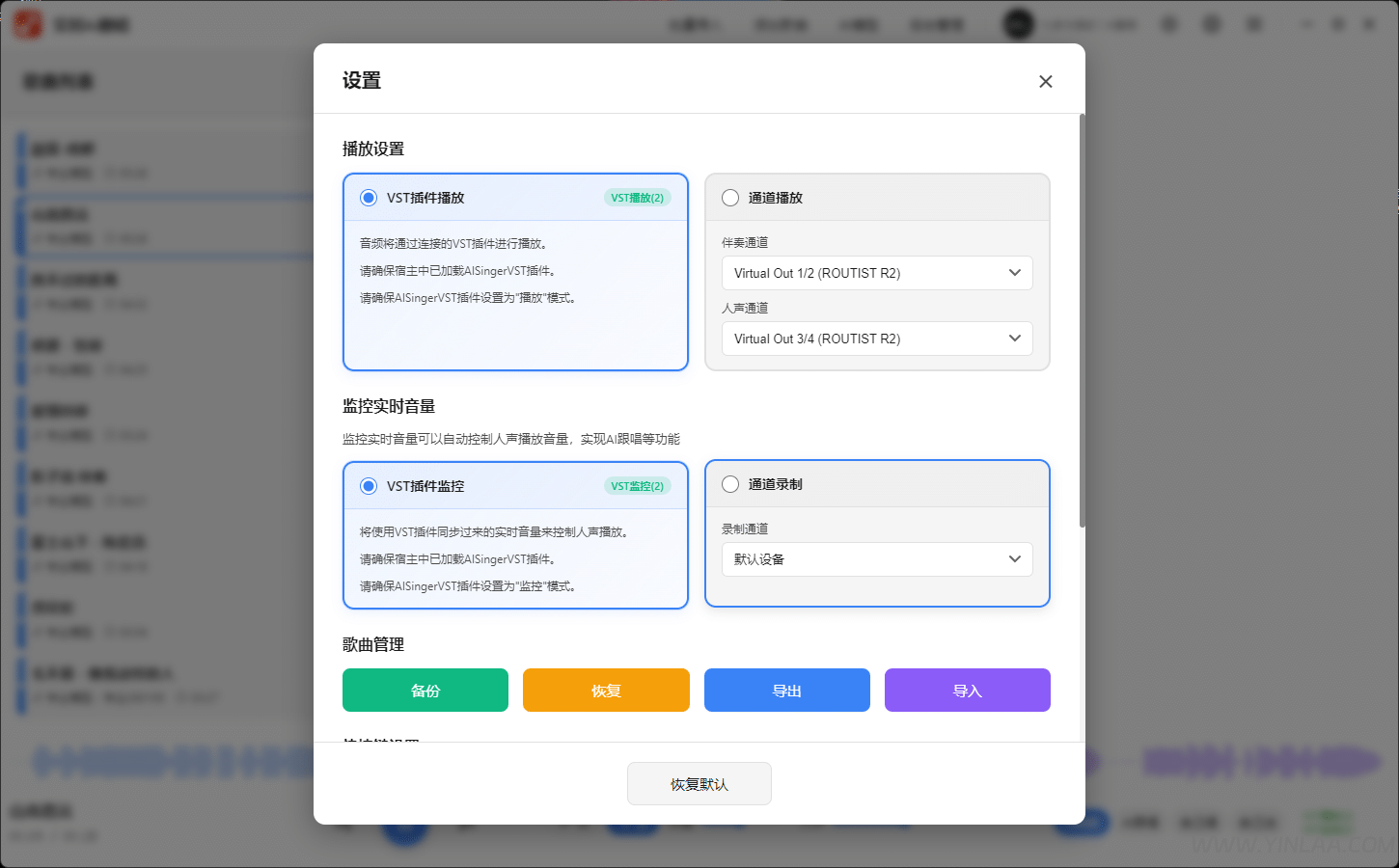
Task: Click the user avatar in the top bar
Action: [x=1018, y=23]
